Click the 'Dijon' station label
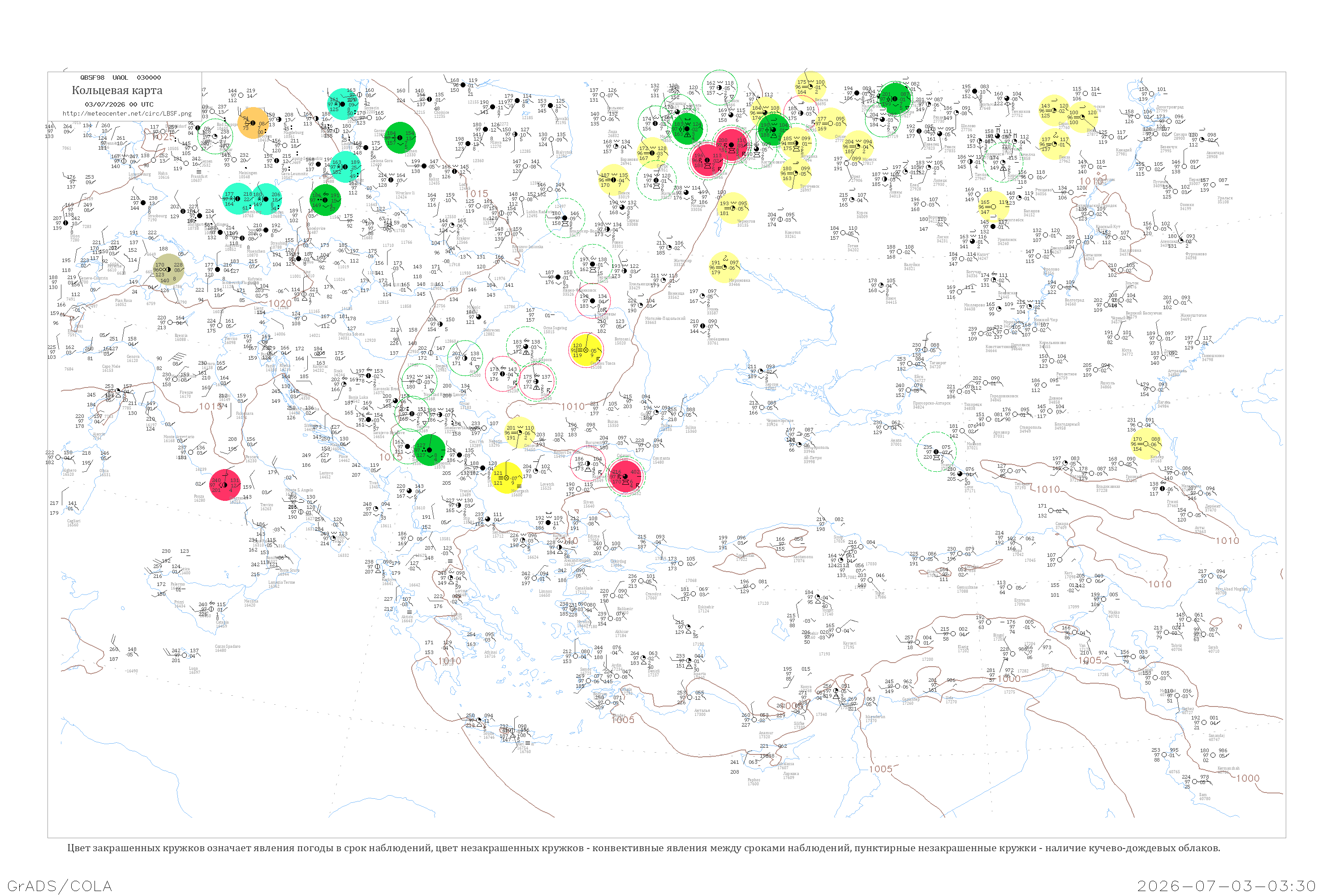Screen dimensions: 1344x896 click(74, 236)
